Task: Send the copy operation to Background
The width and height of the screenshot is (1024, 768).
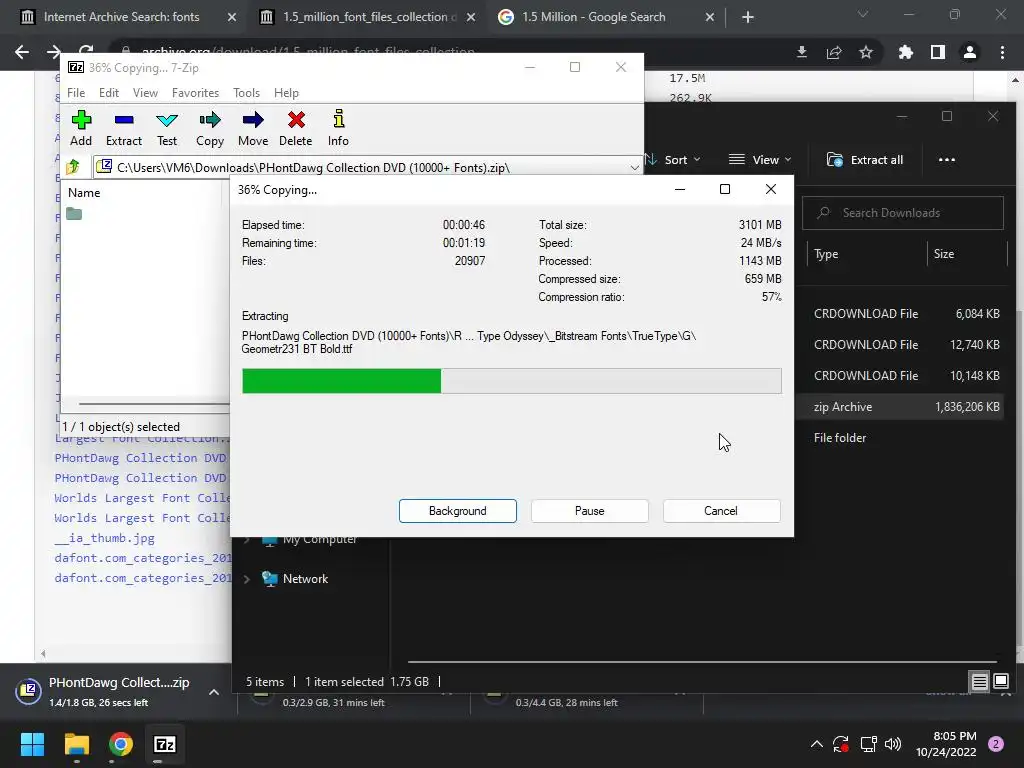Action: [x=458, y=511]
